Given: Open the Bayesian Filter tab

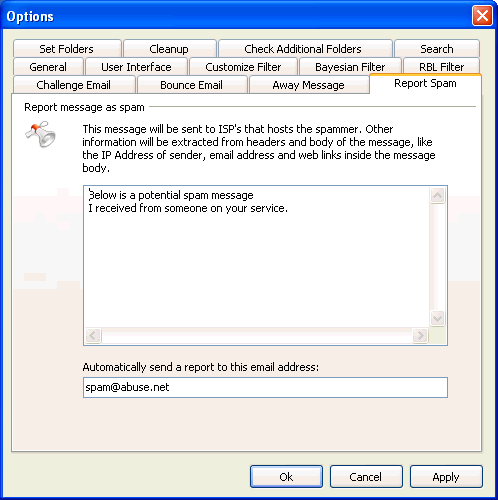Looking at the screenshot, I should [350, 67].
